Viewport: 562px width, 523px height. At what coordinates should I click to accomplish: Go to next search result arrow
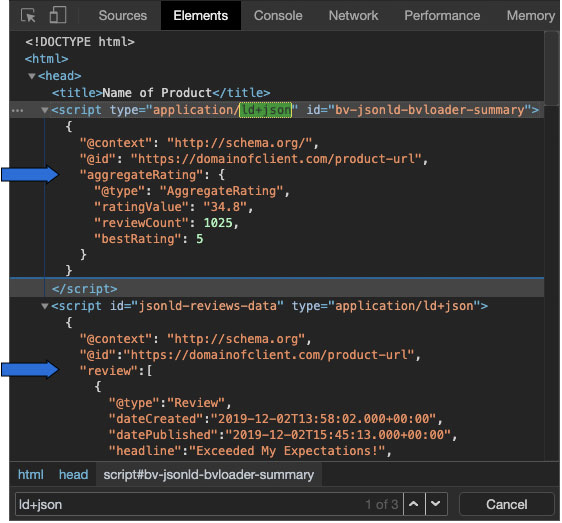[436, 504]
